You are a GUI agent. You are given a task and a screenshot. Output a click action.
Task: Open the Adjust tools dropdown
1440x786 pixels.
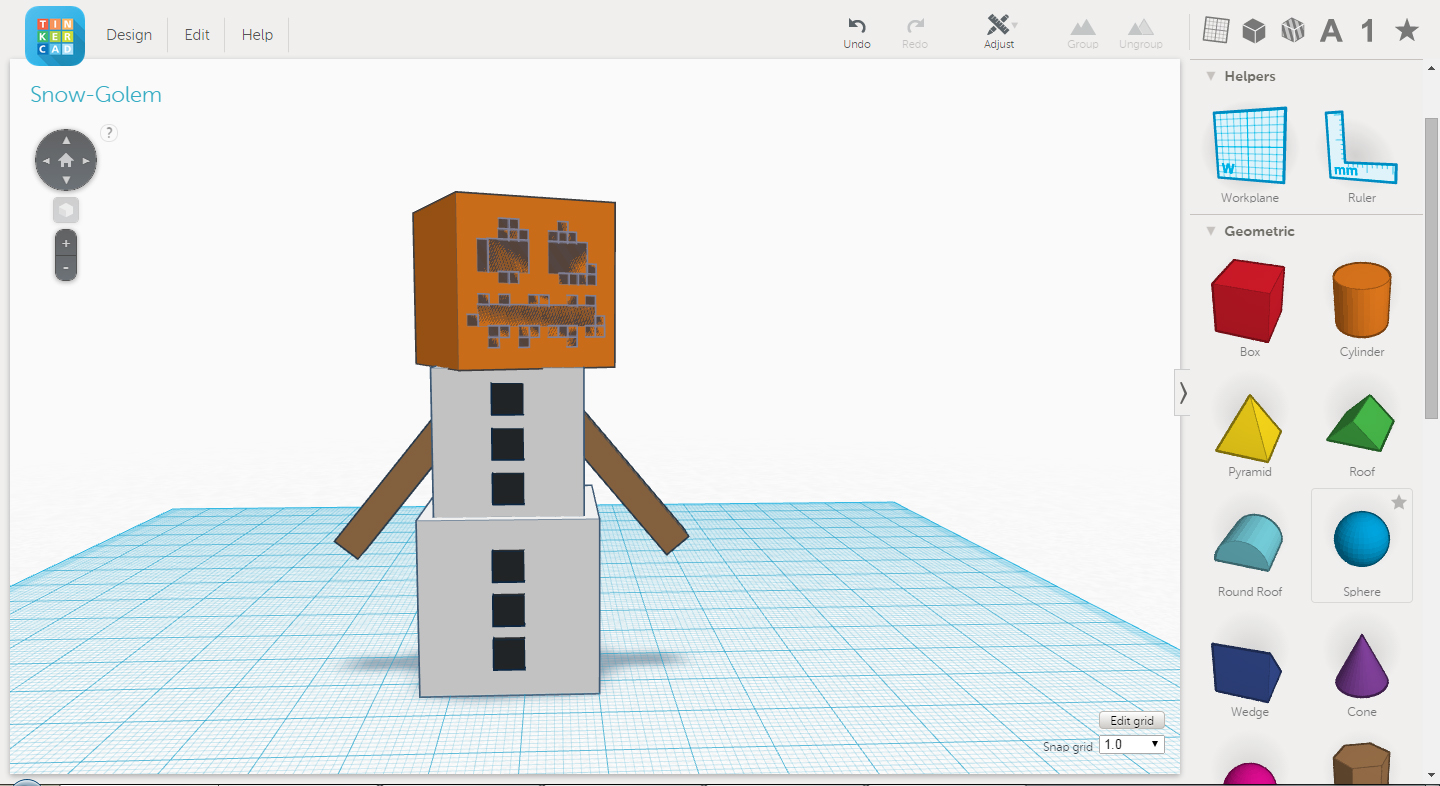pyautogui.click(x=999, y=33)
